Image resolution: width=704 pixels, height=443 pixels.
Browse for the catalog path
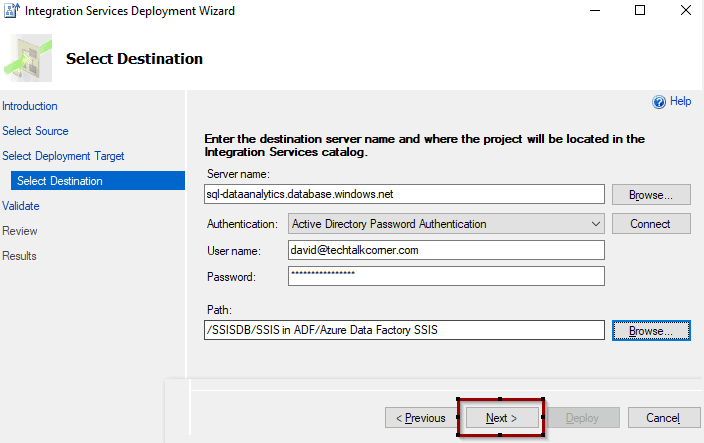651,331
